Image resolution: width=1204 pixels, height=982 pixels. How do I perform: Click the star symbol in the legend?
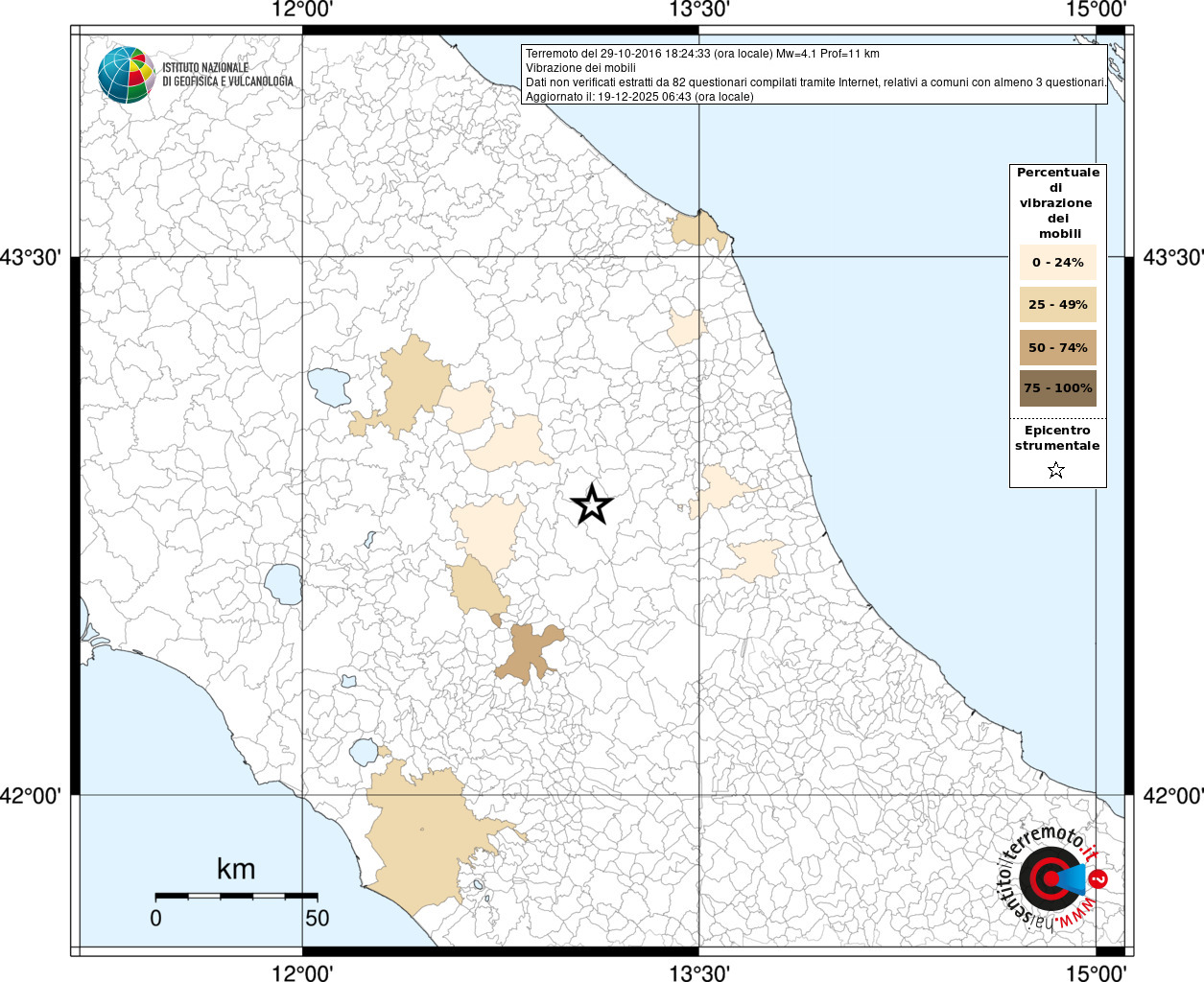click(x=1056, y=470)
